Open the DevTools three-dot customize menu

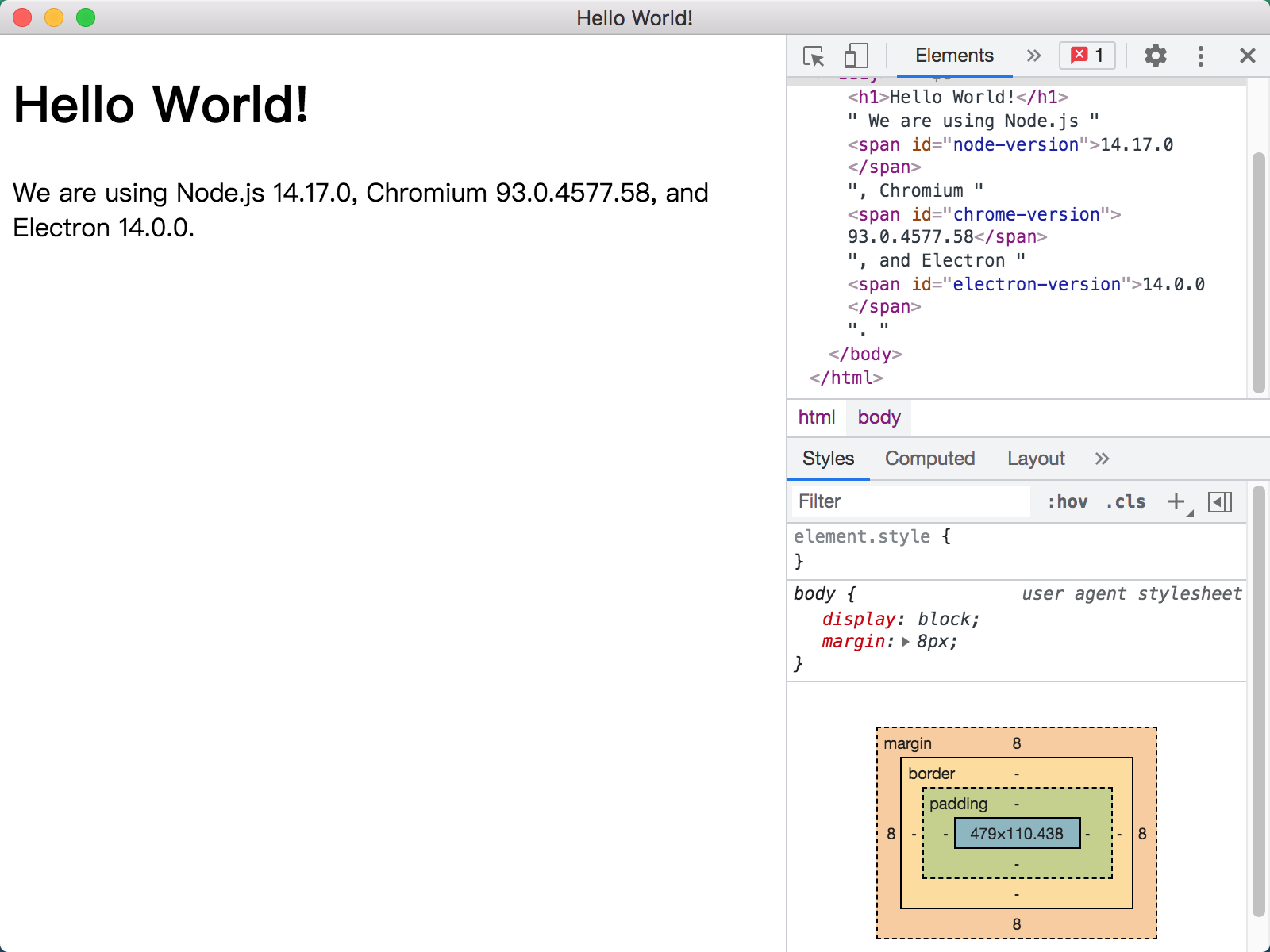point(1201,56)
